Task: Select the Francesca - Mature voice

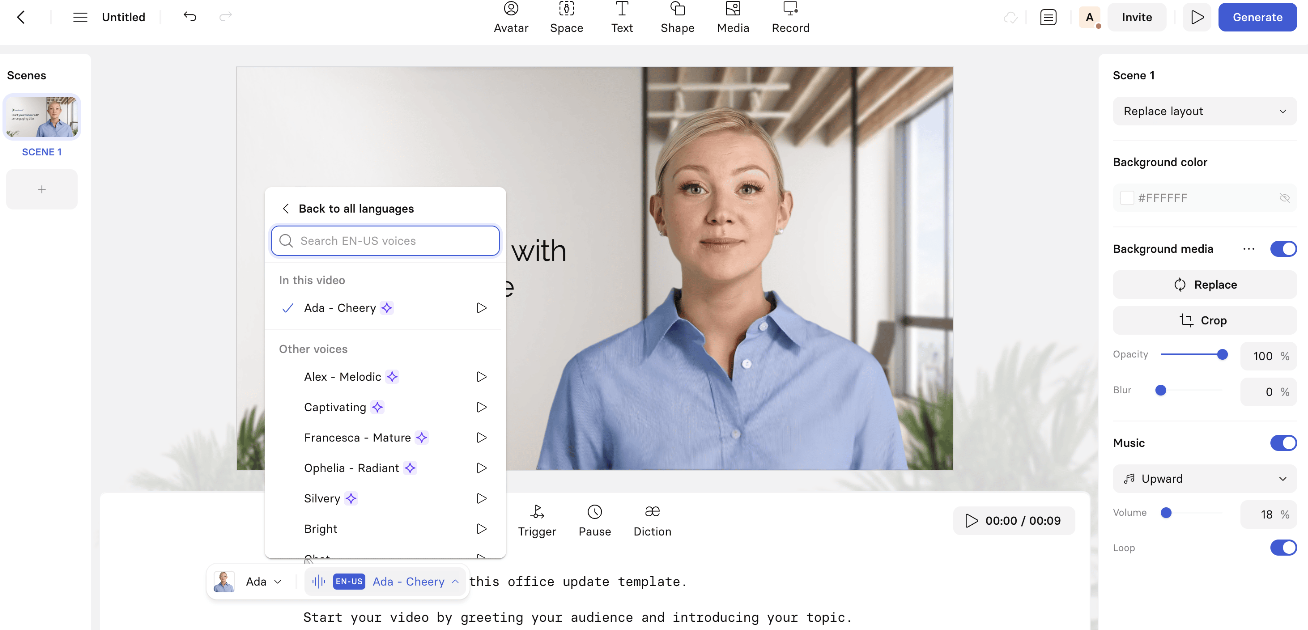Action: point(357,438)
